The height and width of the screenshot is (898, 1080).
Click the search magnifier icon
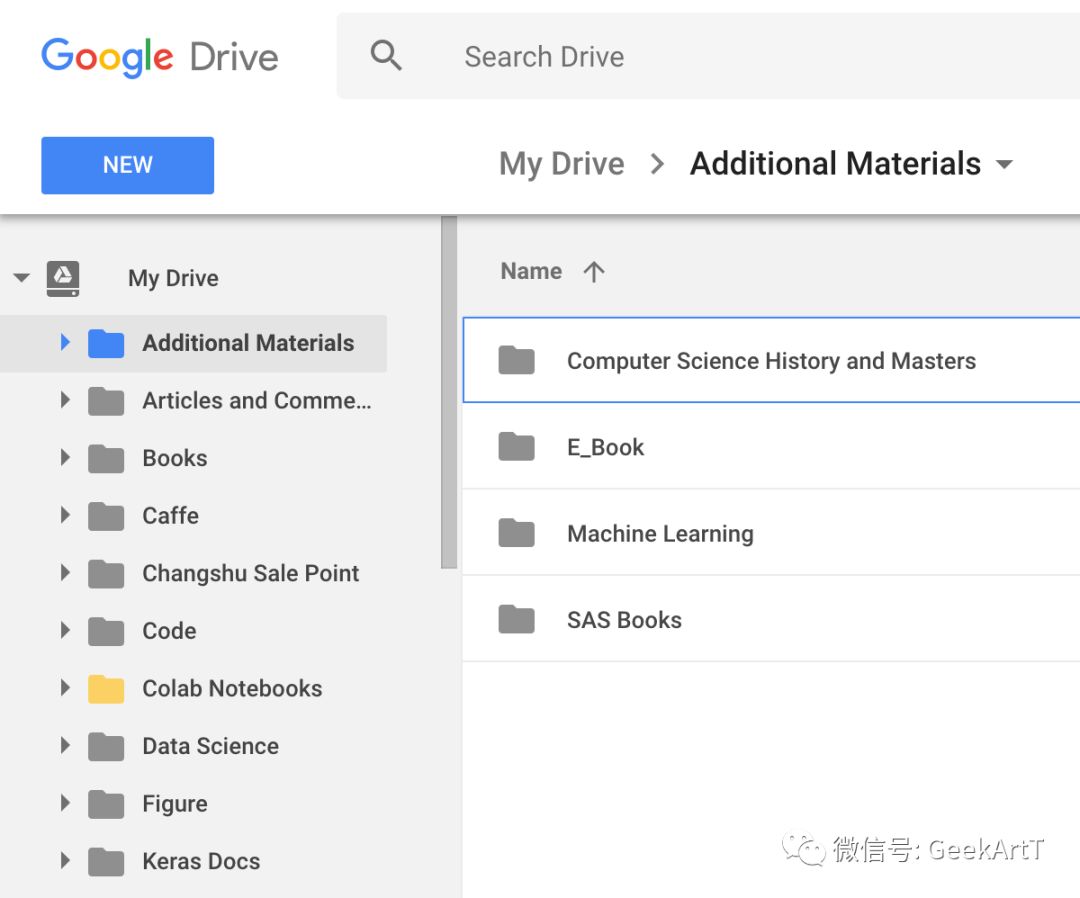386,56
